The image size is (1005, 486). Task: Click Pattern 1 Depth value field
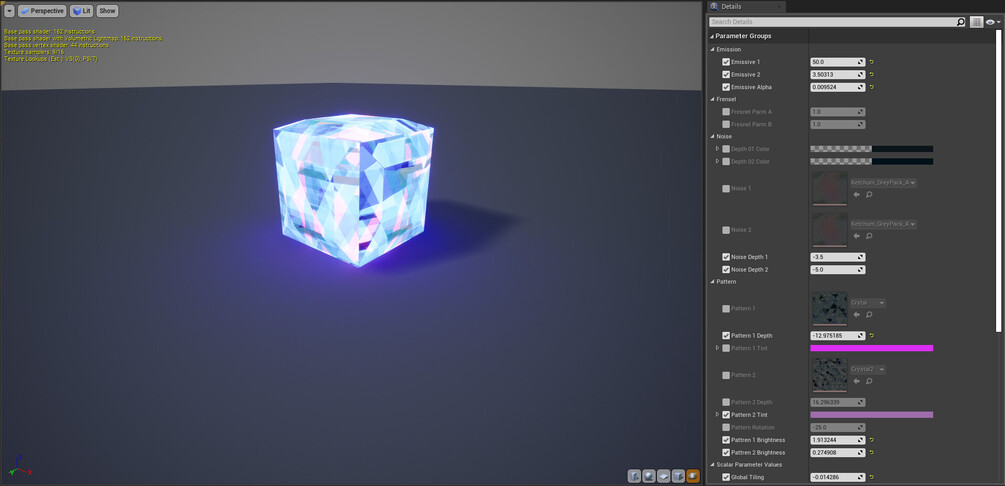pos(835,335)
